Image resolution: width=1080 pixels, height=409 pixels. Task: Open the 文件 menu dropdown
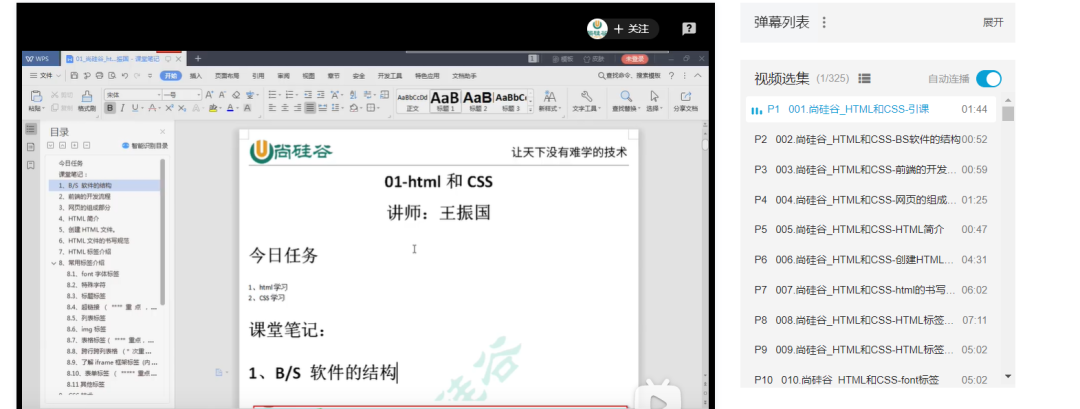point(45,76)
